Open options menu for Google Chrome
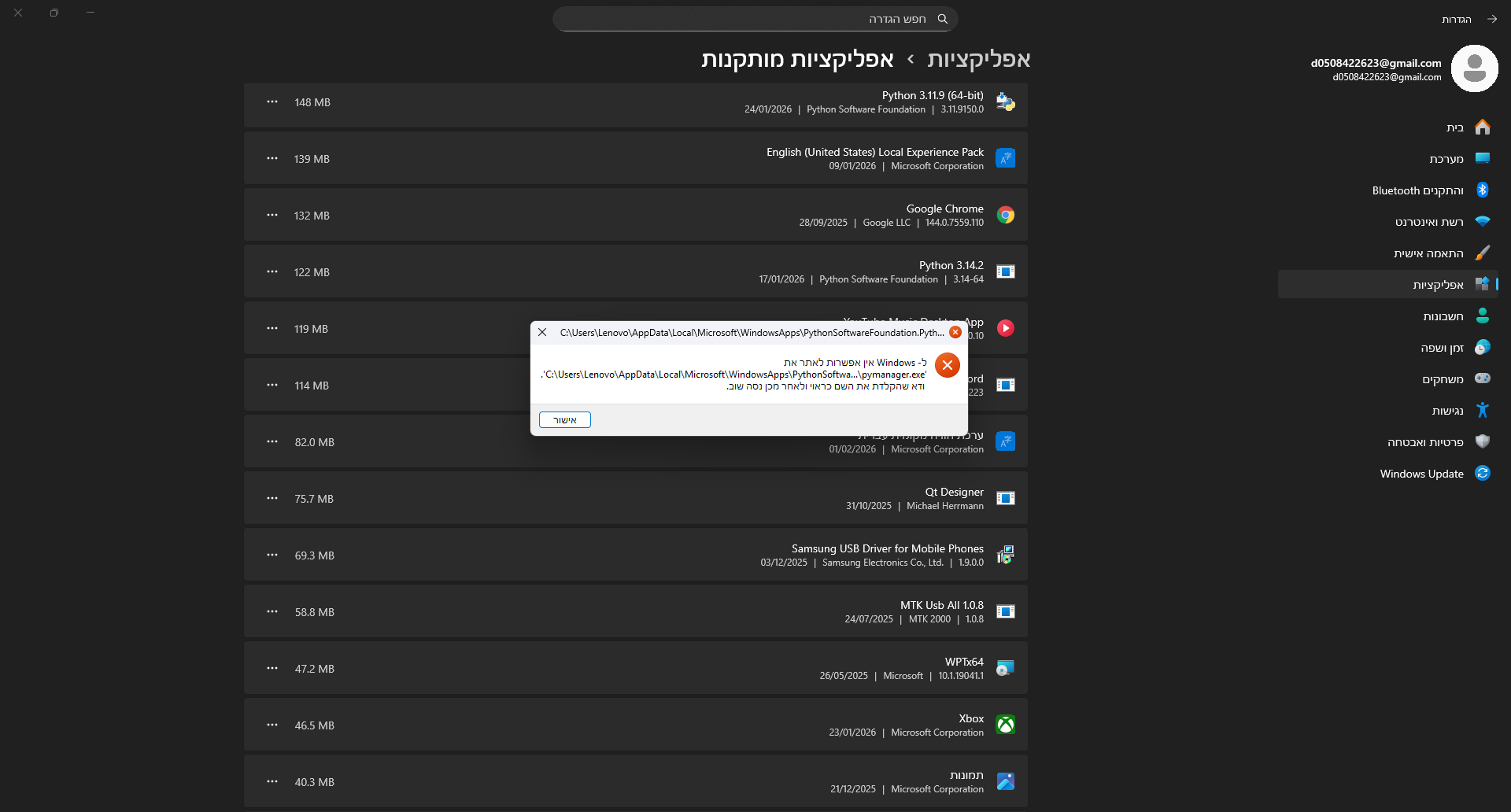The image size is (1511, 812). 272,215
